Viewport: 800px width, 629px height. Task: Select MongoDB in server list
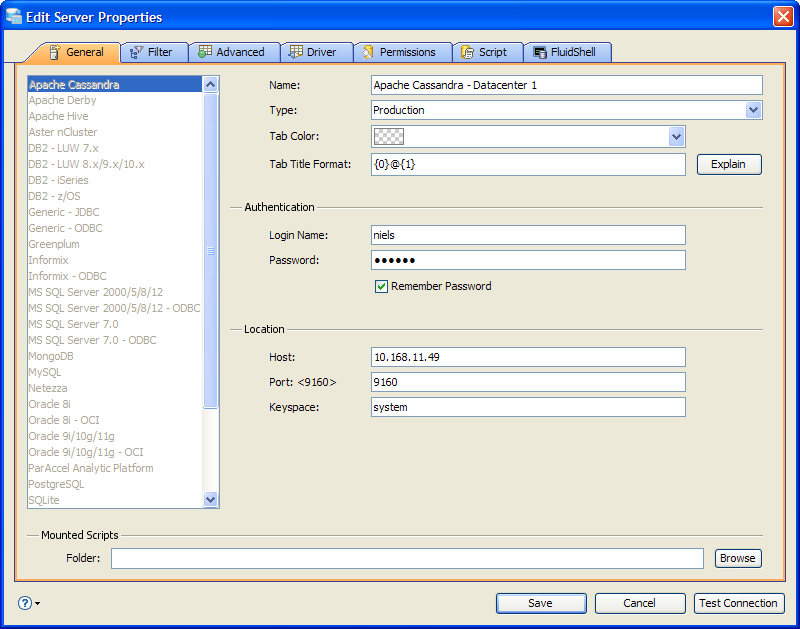coord(115,356)
